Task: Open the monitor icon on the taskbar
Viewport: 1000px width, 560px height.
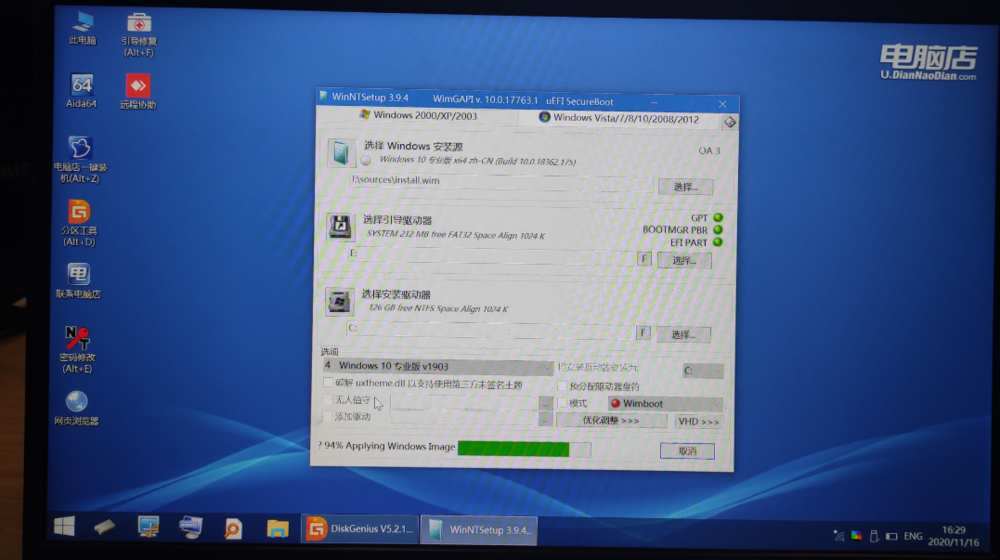Action: [148, 527]
